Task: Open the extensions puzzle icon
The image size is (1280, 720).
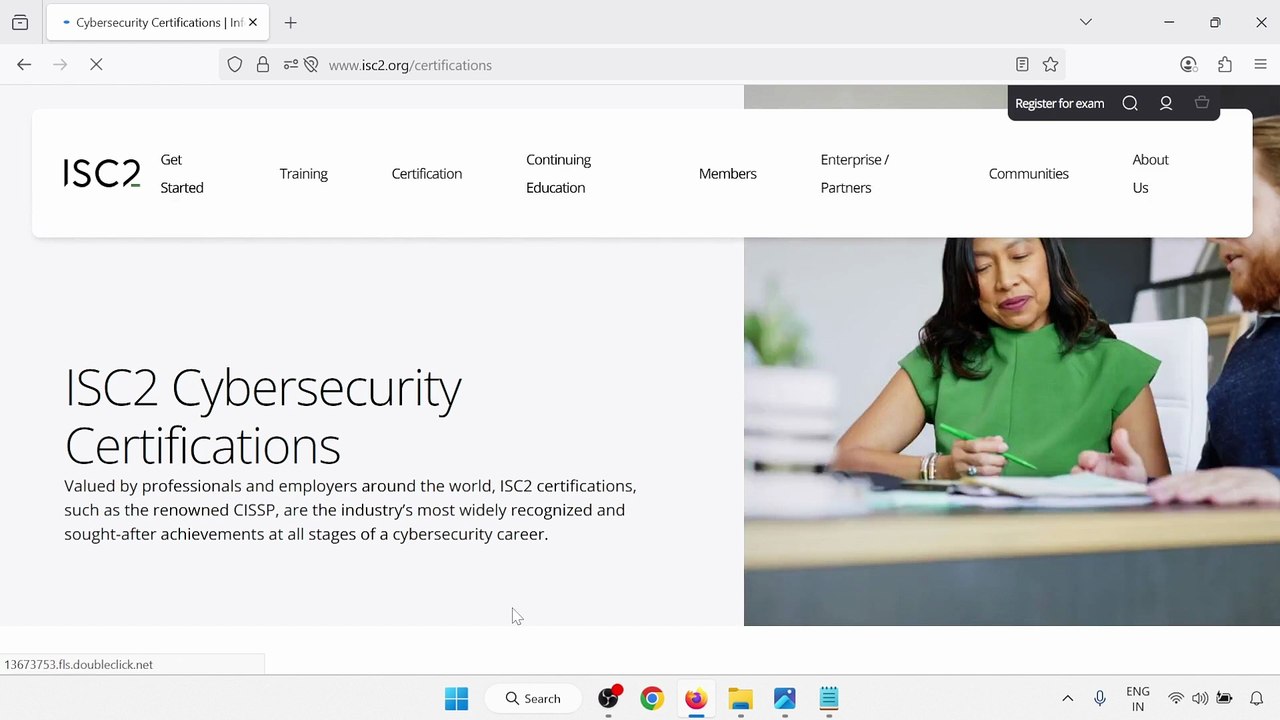Action: point(1225,65)
